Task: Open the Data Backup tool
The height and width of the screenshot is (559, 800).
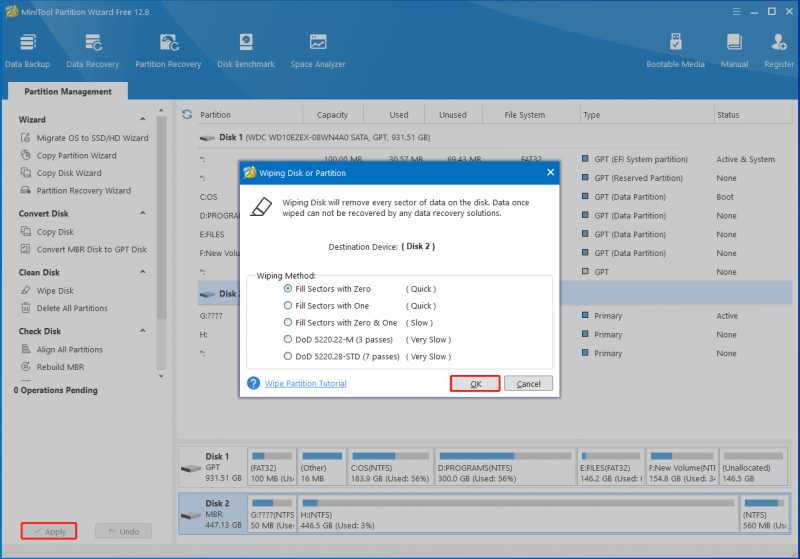Action: click(x=28, y=50)
